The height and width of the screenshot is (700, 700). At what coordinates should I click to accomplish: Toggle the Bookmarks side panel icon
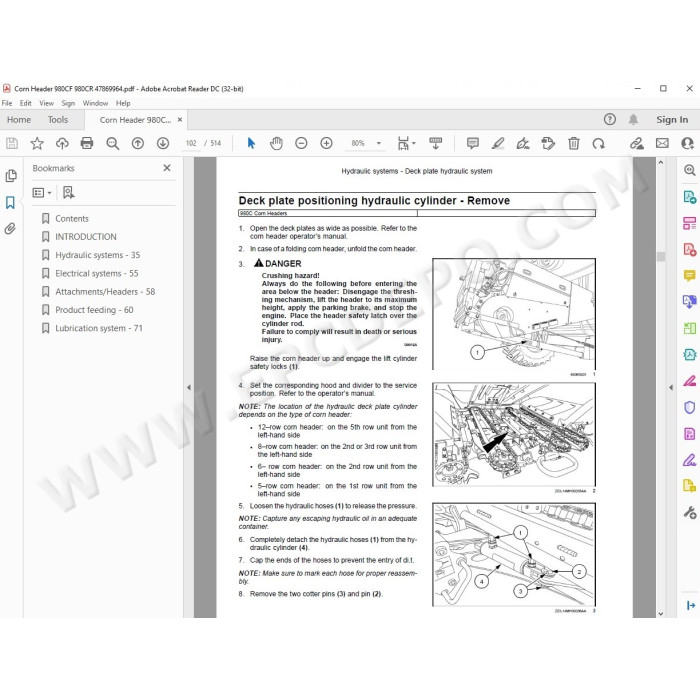10,202
